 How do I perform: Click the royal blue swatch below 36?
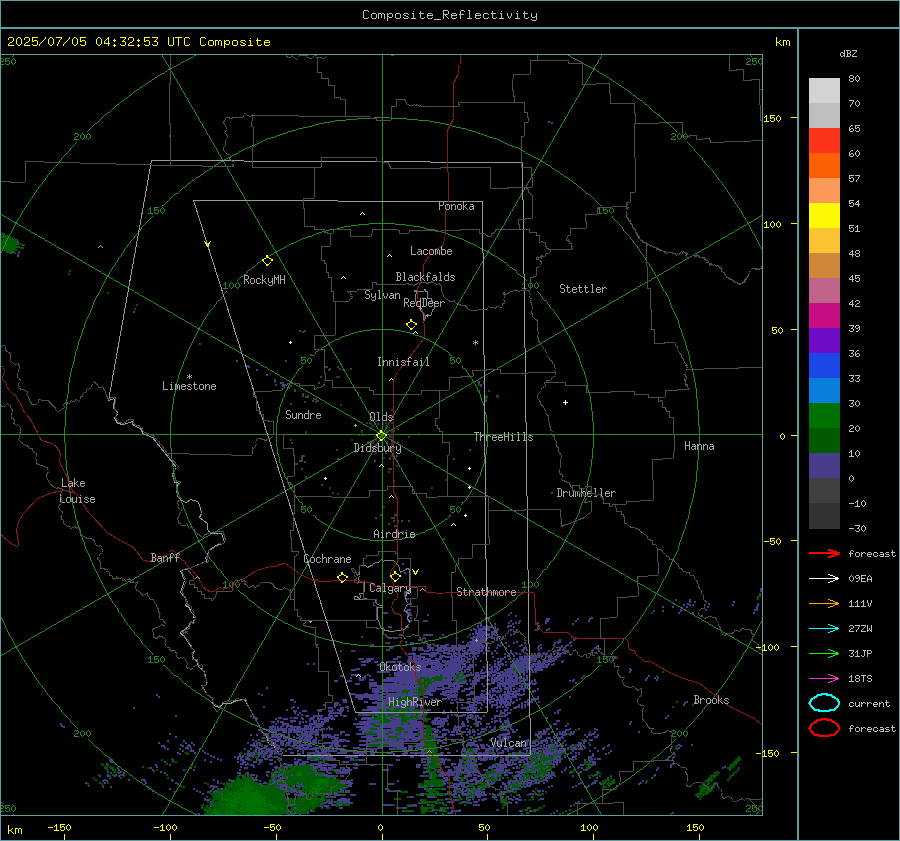(824, 365)
